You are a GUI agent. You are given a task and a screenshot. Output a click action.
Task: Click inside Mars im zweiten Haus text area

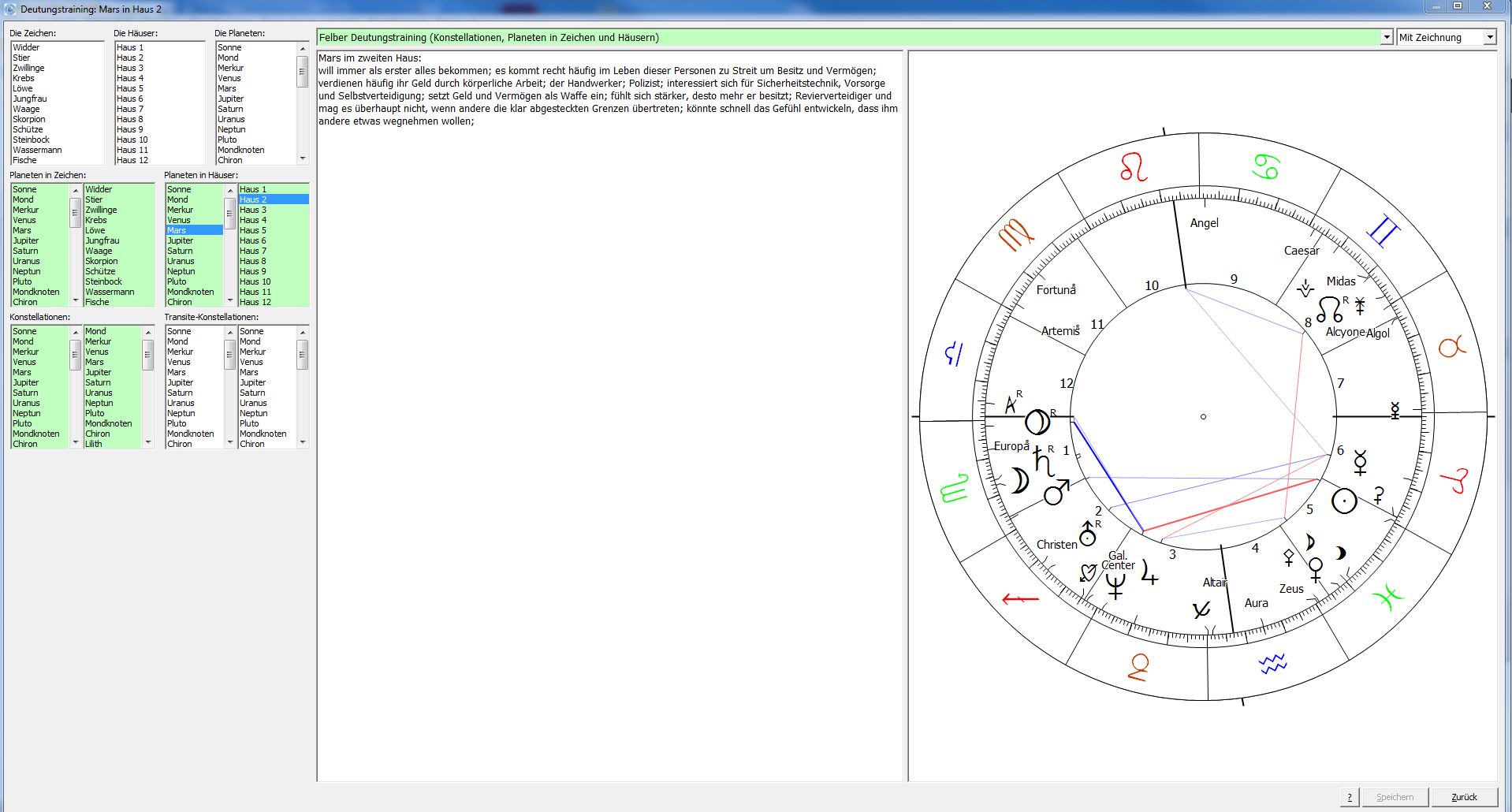[x=609, y=415]
